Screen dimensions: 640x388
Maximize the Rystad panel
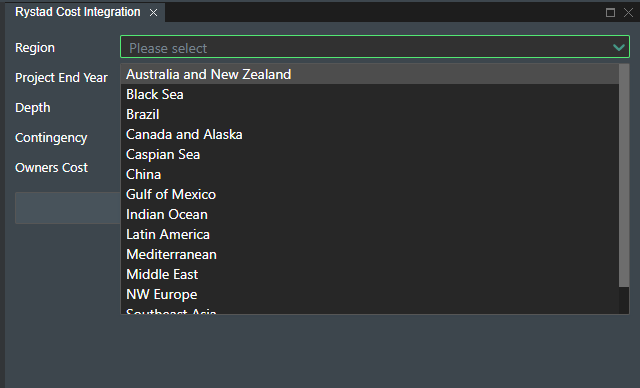610,13
